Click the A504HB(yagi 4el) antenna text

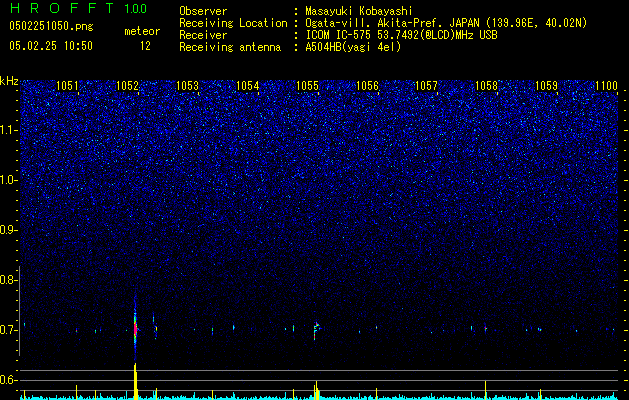point(353,47)
